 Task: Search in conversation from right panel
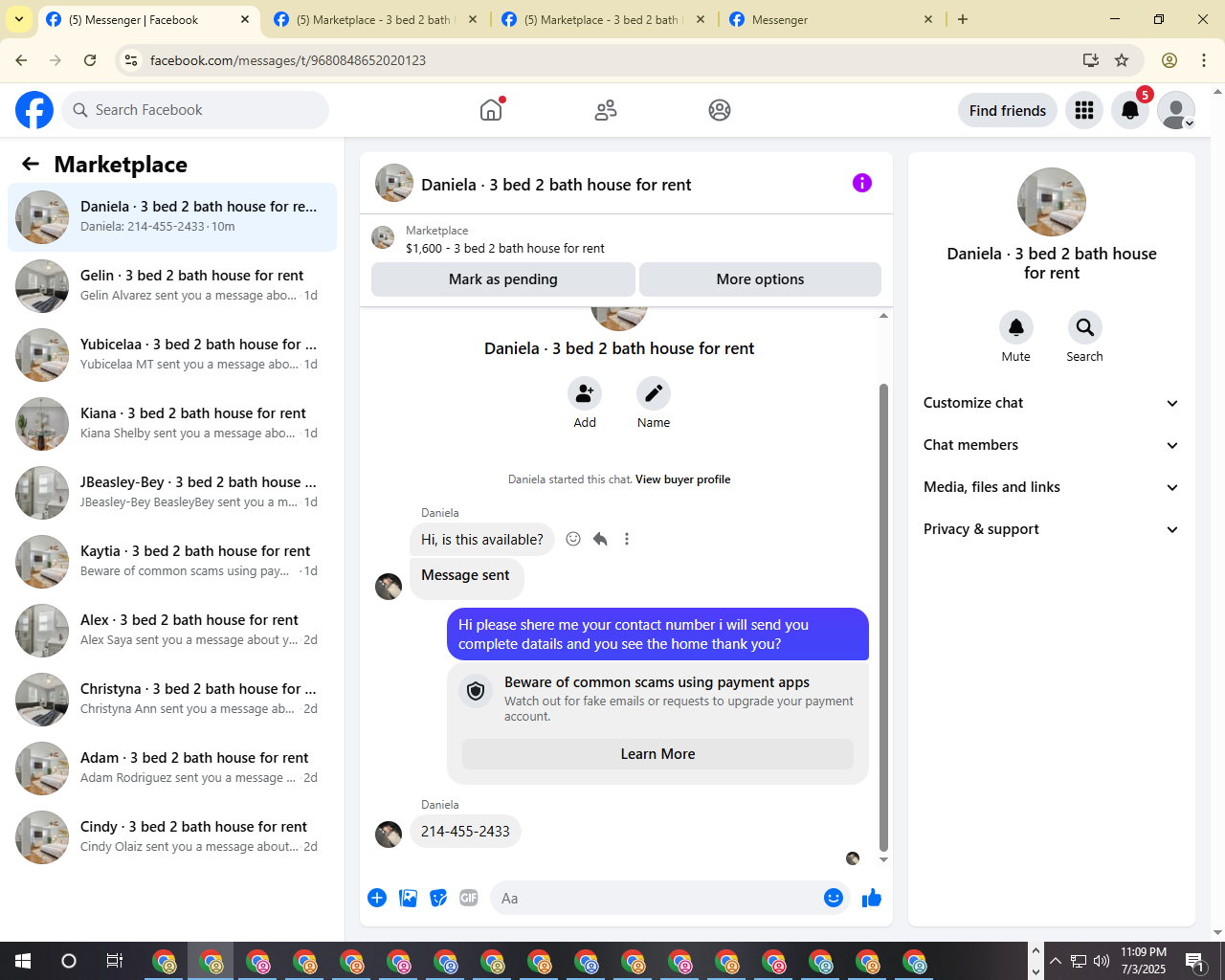(1085, 327)
